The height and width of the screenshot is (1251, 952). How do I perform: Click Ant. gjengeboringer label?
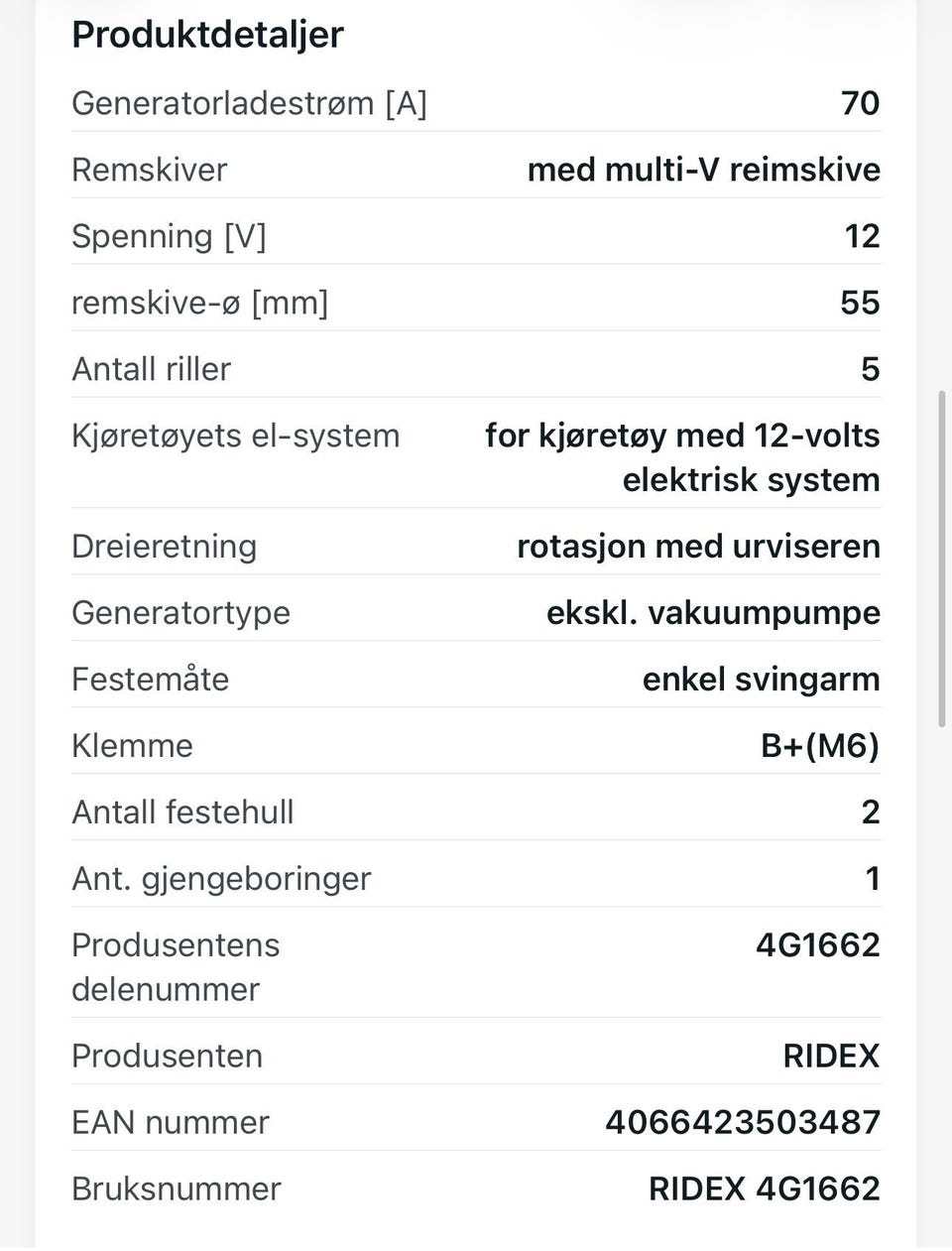click(x=221, y=879)
